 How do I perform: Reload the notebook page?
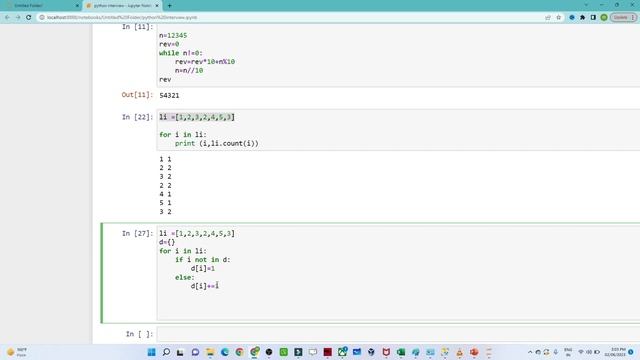[x=29, y=18]
